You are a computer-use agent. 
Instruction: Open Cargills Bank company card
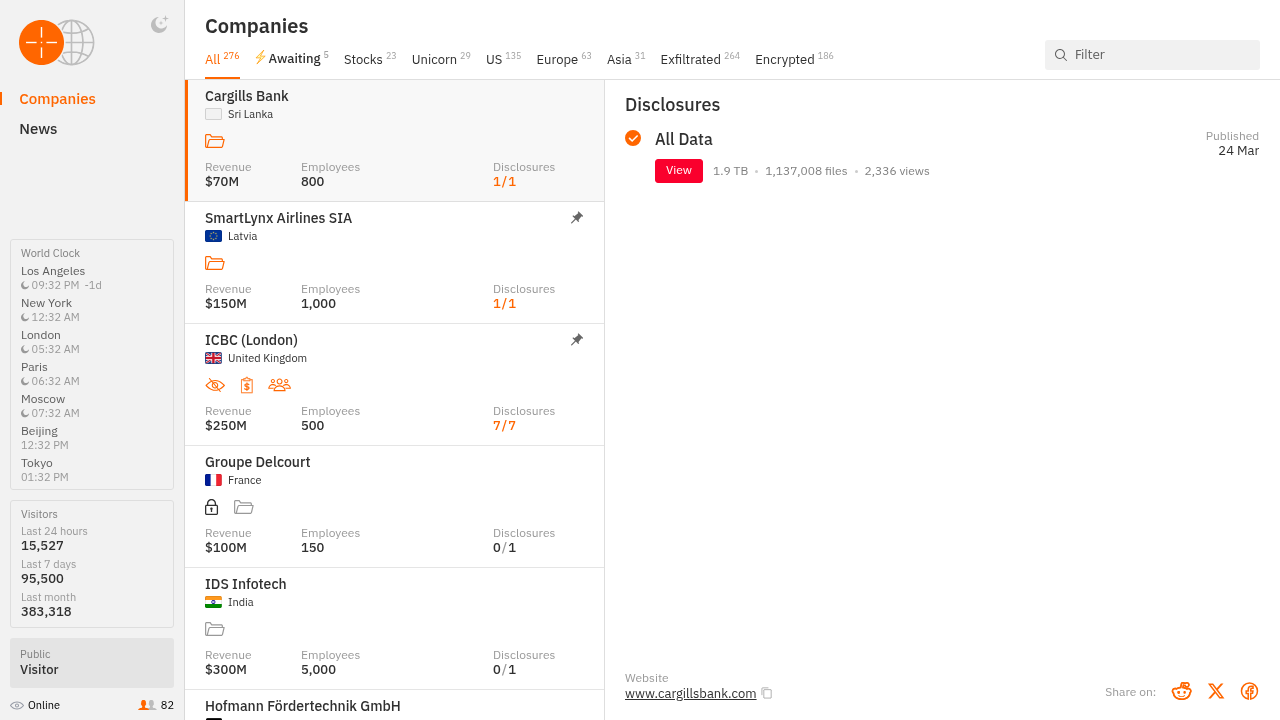(395, 141)
